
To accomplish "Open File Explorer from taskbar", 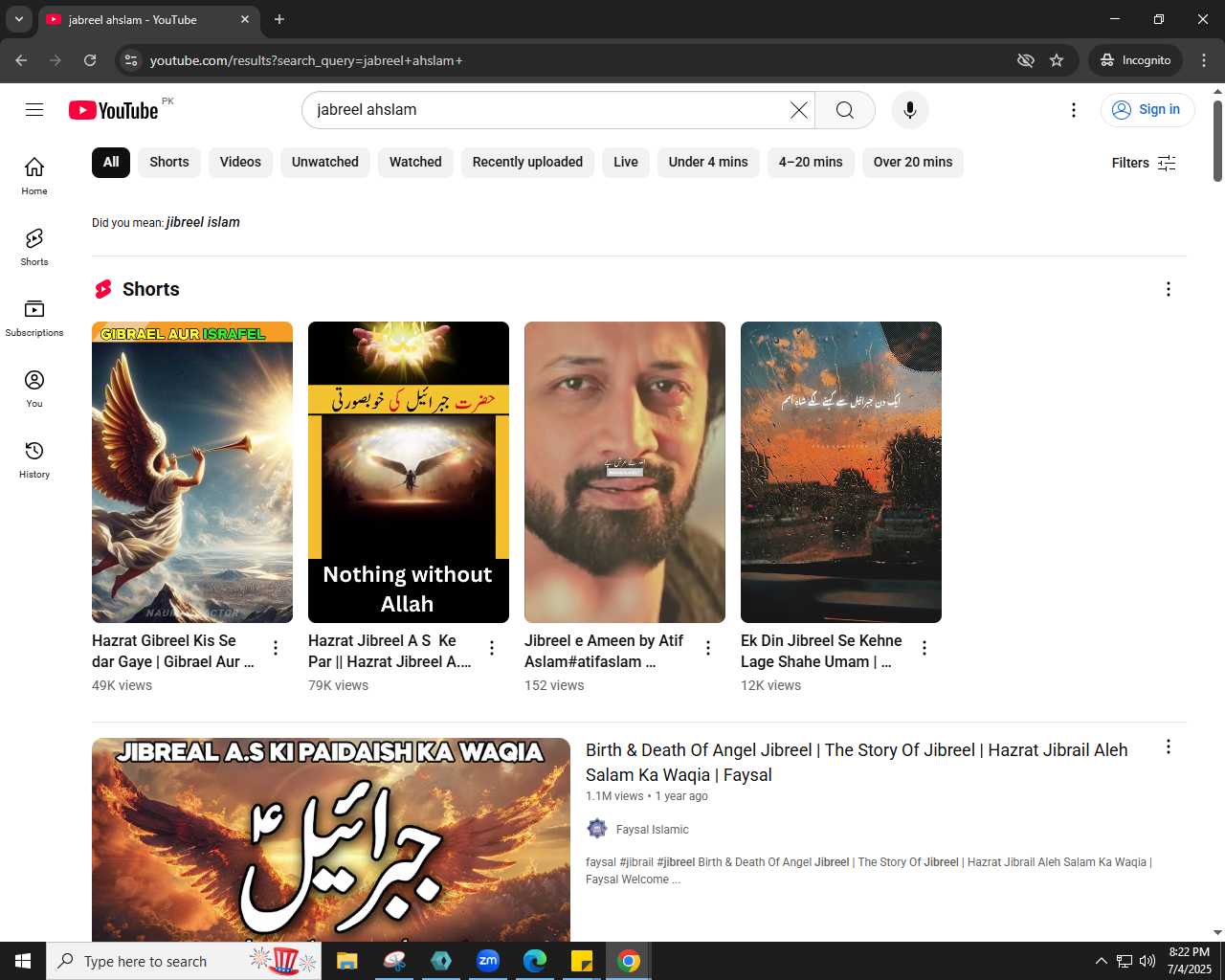I will click(347, 961).
